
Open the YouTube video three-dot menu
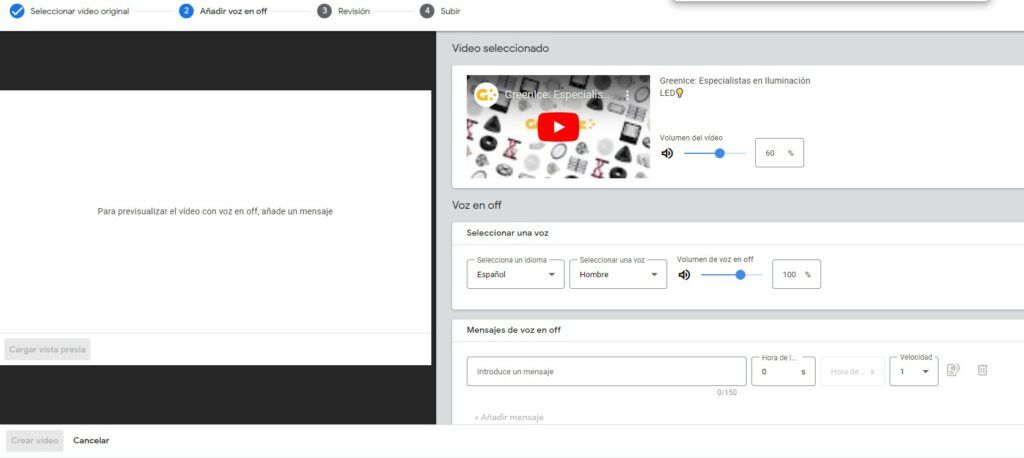coord(628,95)
